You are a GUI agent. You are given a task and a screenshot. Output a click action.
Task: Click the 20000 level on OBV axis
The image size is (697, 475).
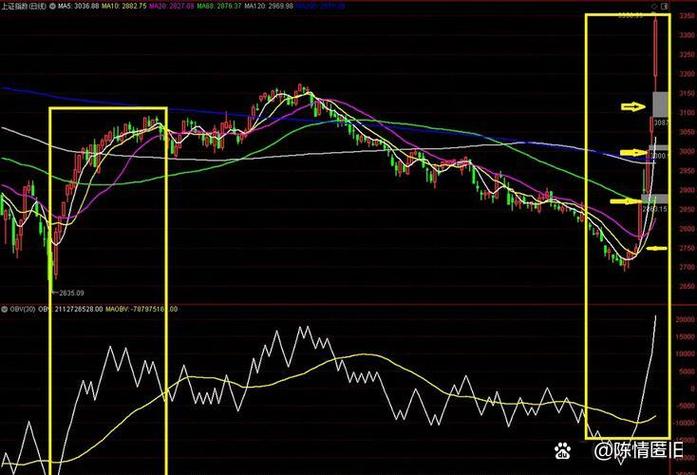683,319
